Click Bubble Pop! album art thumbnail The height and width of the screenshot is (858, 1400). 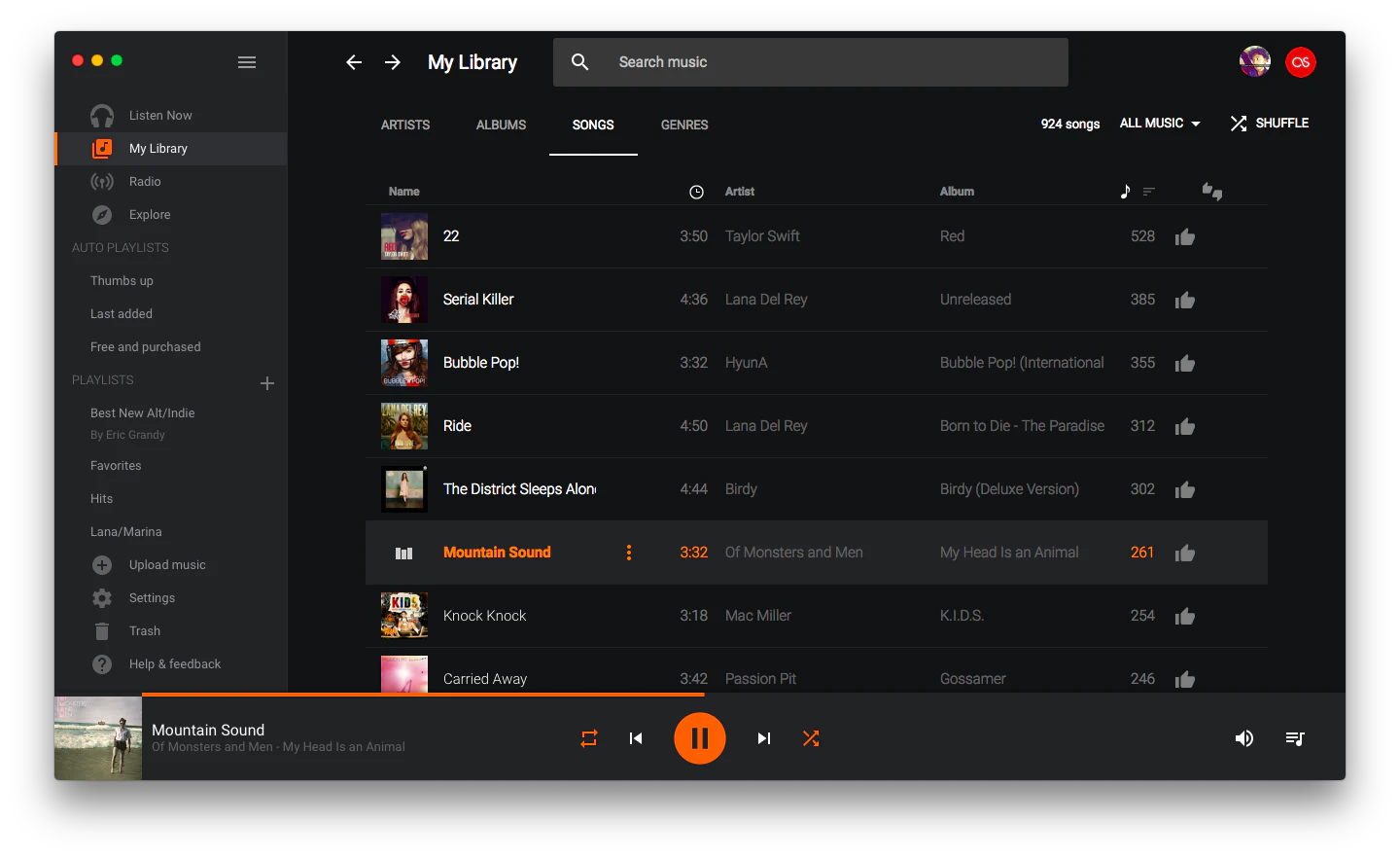point(404,363)
